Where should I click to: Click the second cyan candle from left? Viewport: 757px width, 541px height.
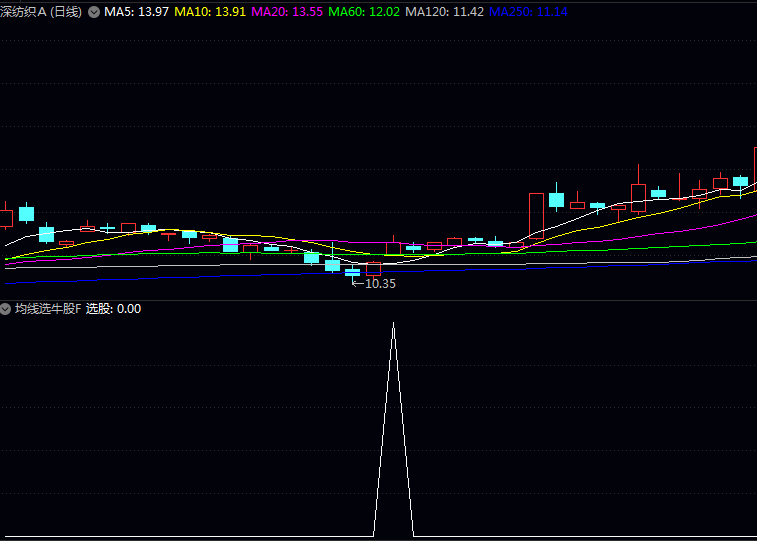(x=46, y=234)
